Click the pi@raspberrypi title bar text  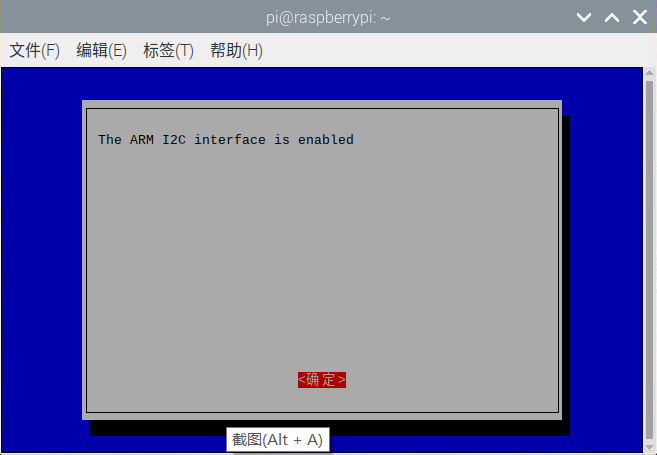(328, 18)
